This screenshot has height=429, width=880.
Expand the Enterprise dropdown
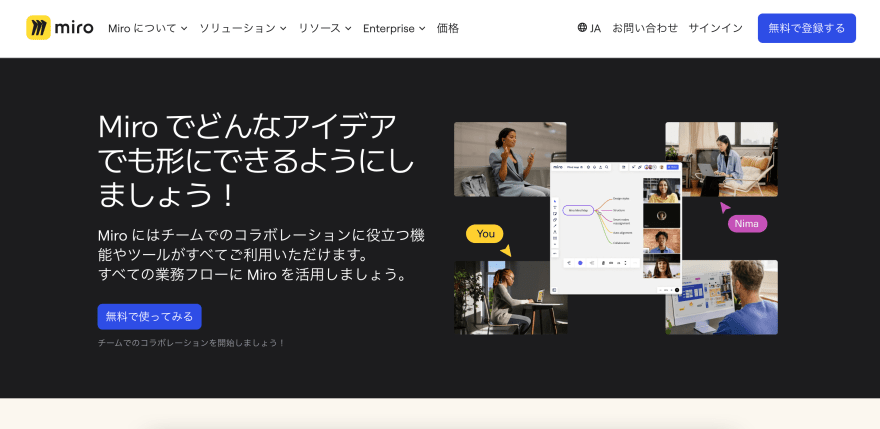(394, 28)
